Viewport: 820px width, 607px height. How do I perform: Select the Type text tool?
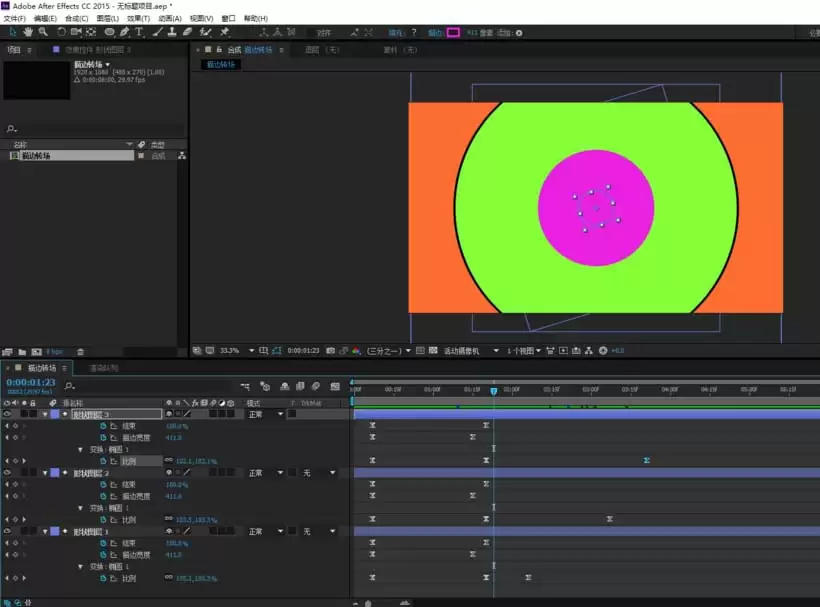tap(139, 32)
